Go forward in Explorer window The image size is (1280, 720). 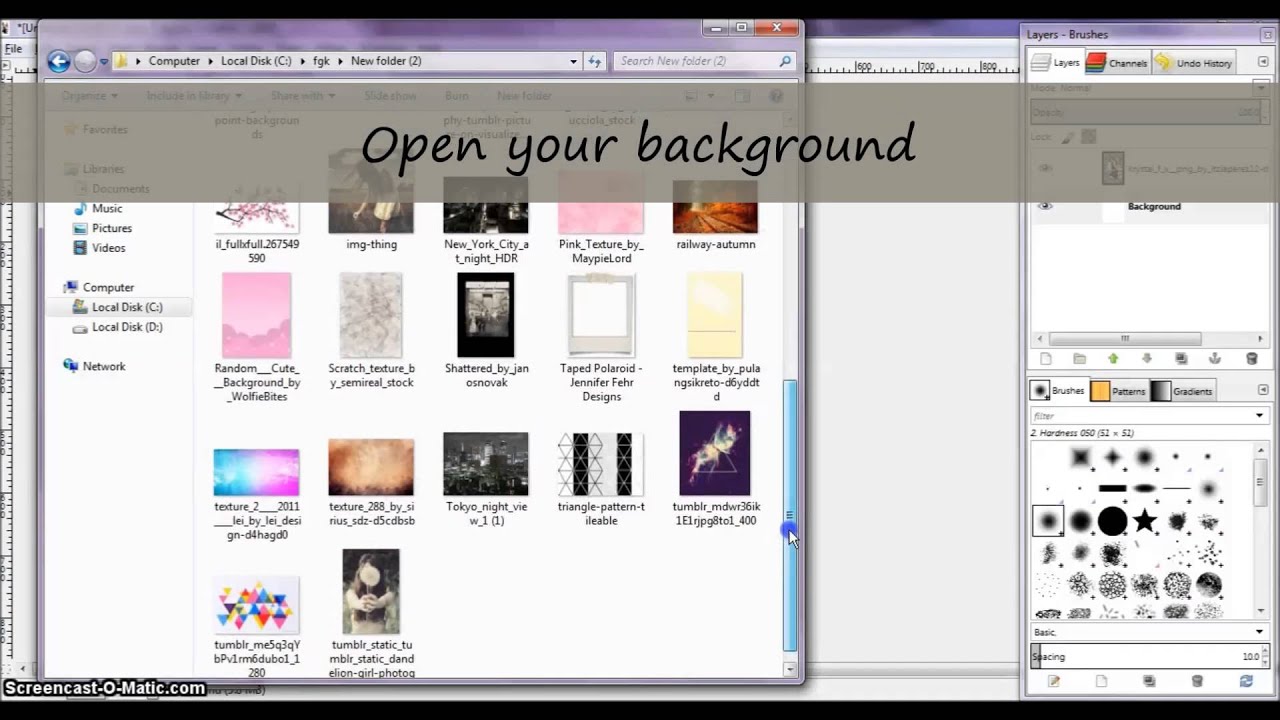coord(85,61)
